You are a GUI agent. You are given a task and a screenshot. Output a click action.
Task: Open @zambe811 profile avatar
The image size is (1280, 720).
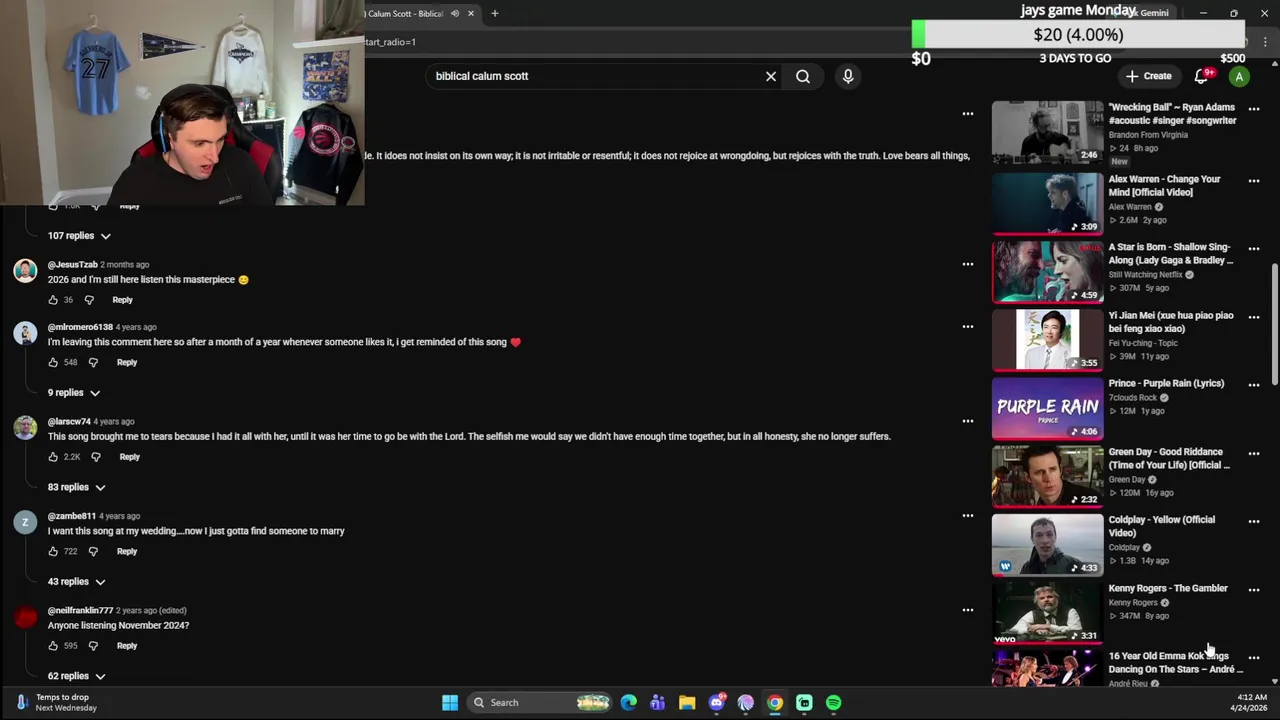click(x=25, y=522)
